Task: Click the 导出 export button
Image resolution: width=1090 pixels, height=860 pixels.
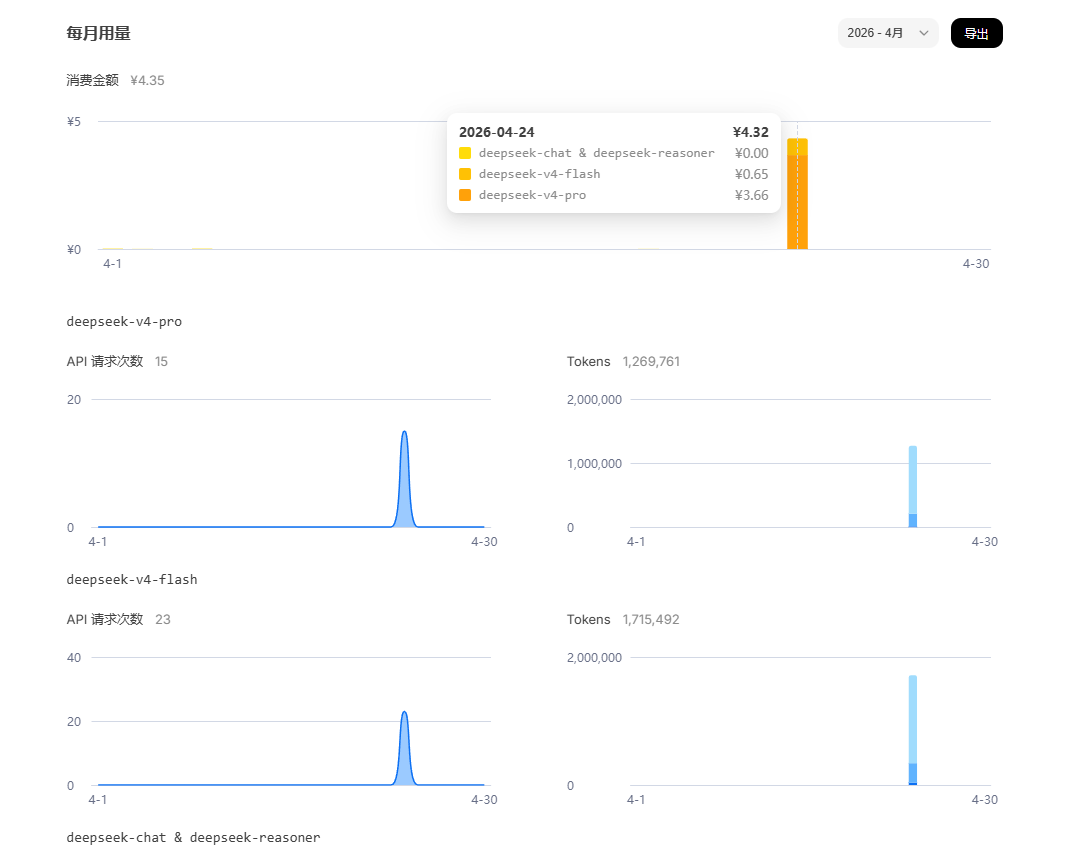Action: point(976,33)
